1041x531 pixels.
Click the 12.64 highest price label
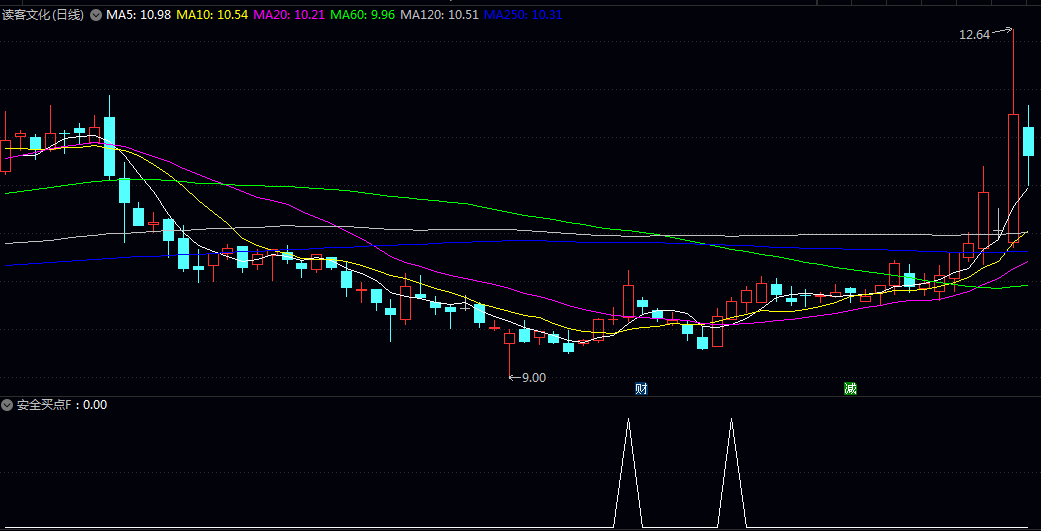click(x=973, y=34)
